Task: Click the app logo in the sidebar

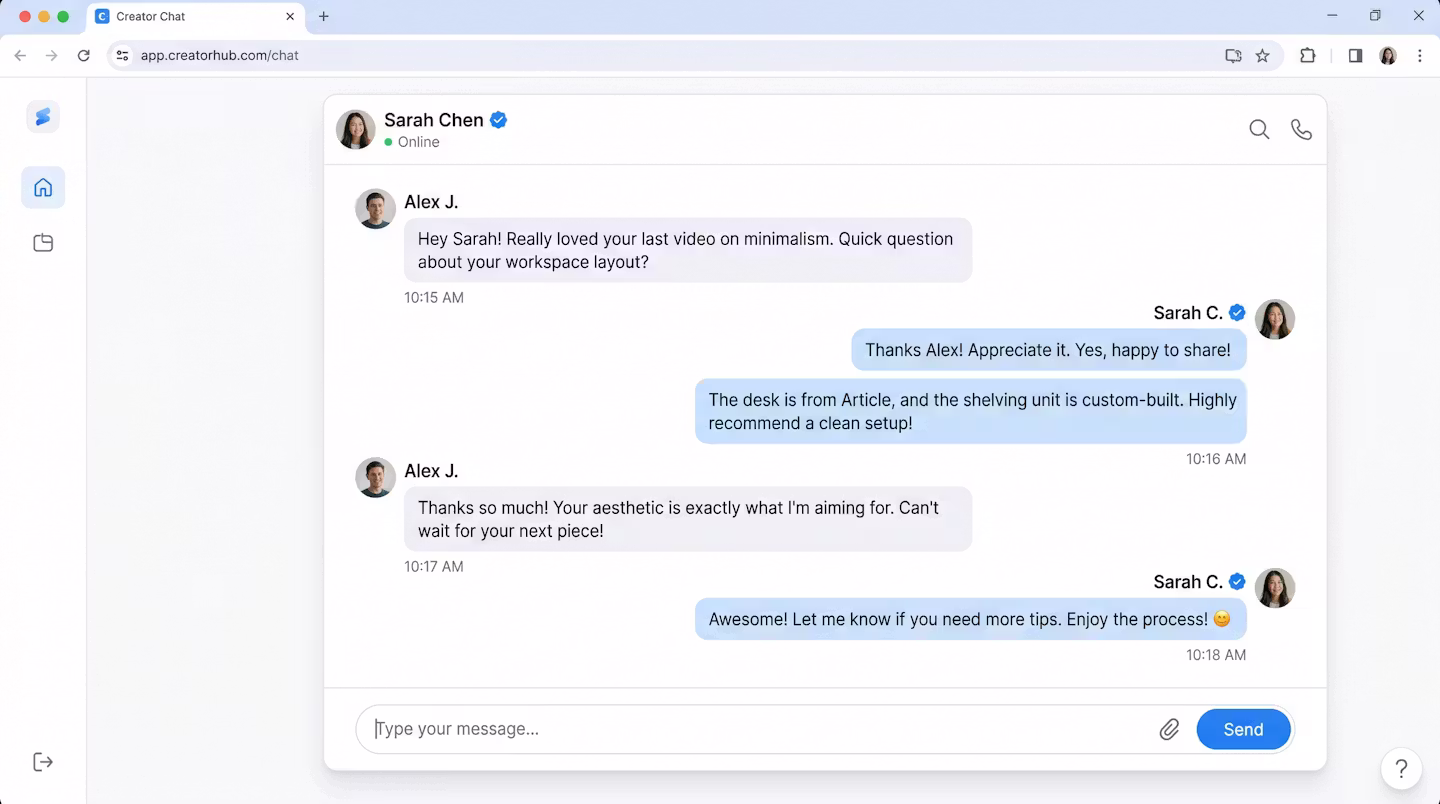Action: [43, 117]
